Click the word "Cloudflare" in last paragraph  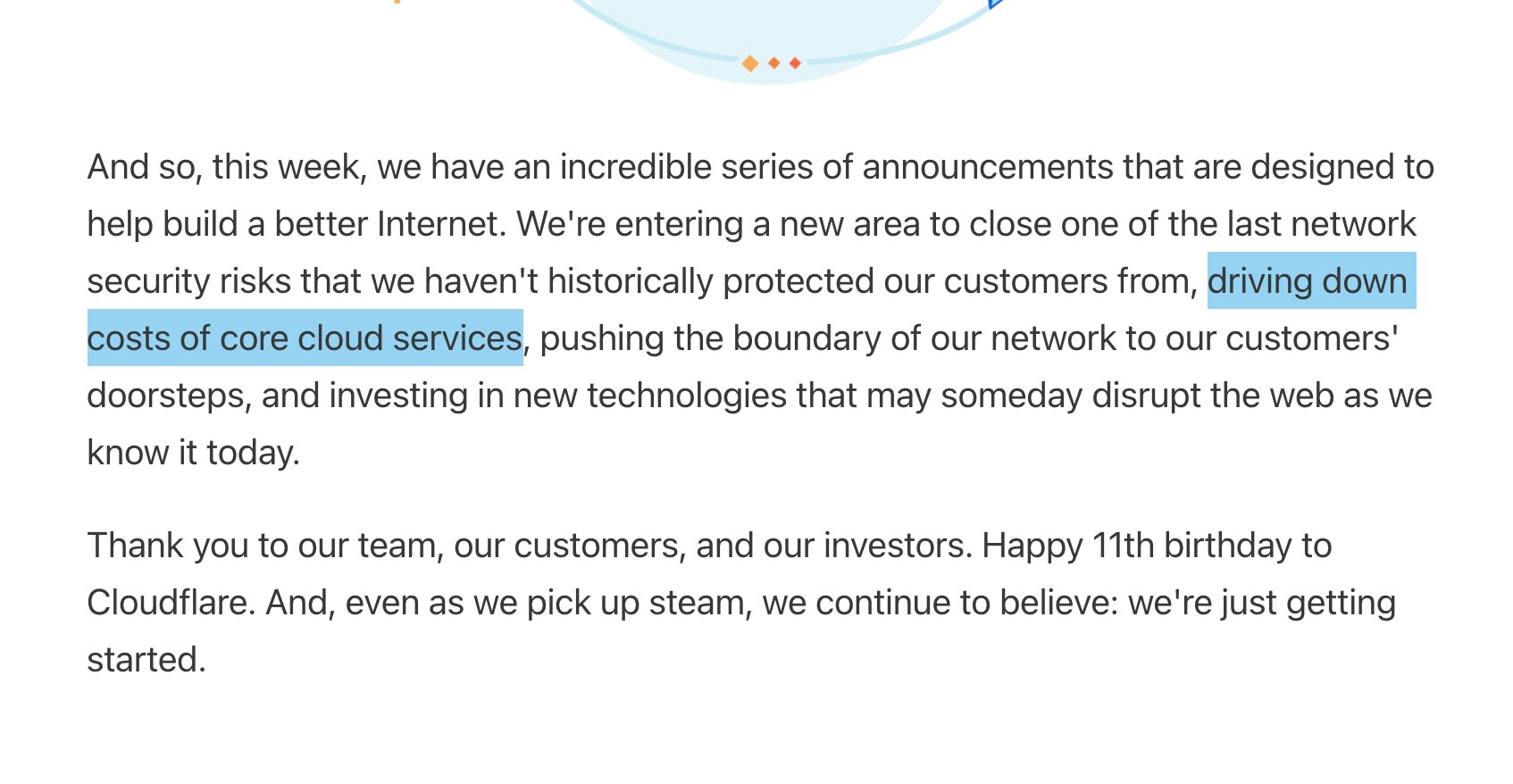point(171,603)
